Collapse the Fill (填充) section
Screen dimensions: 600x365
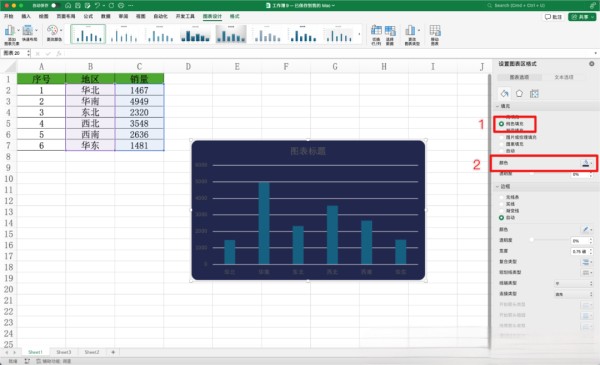503,106
